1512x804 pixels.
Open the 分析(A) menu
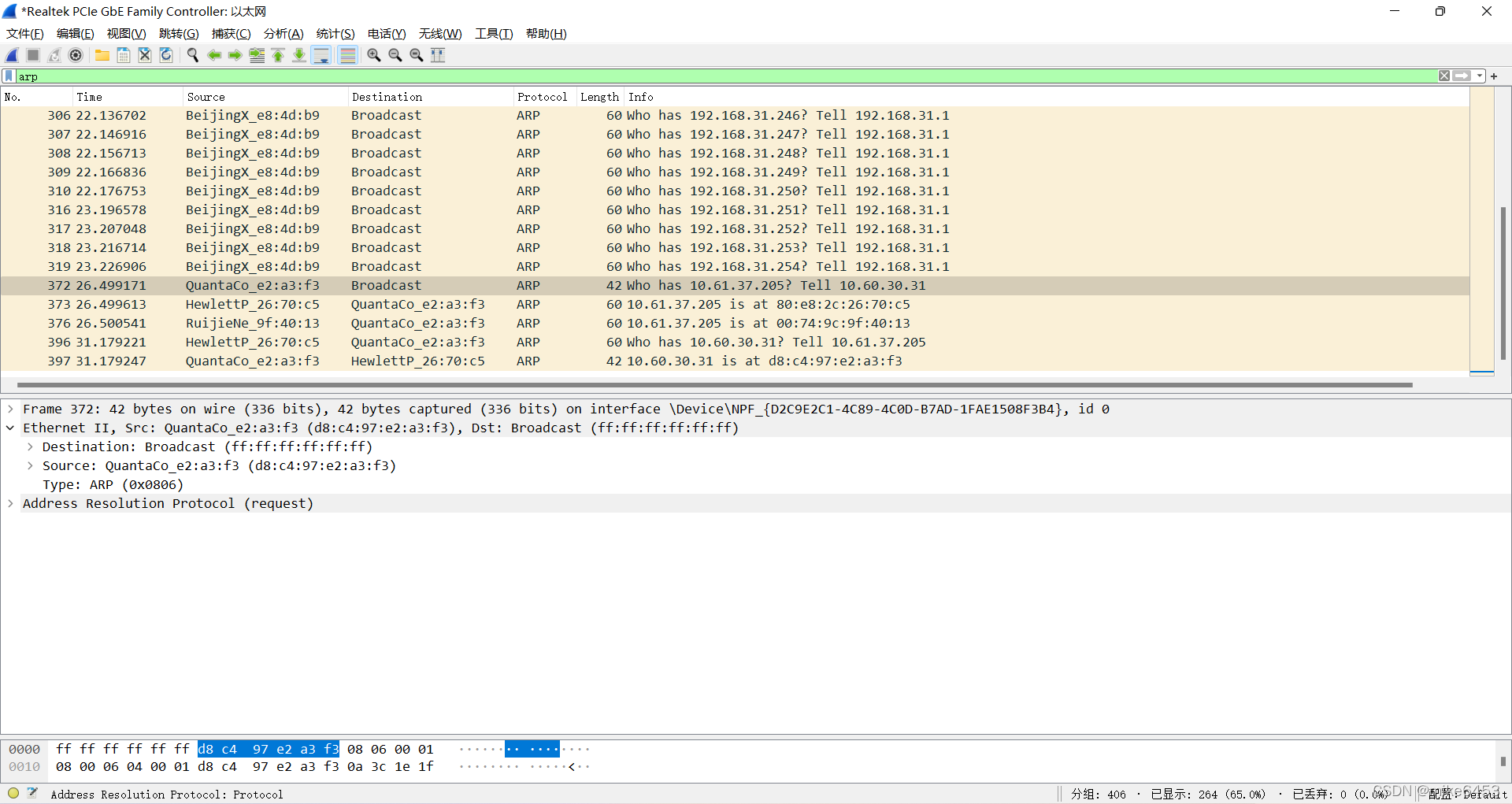tap(283, 34)
